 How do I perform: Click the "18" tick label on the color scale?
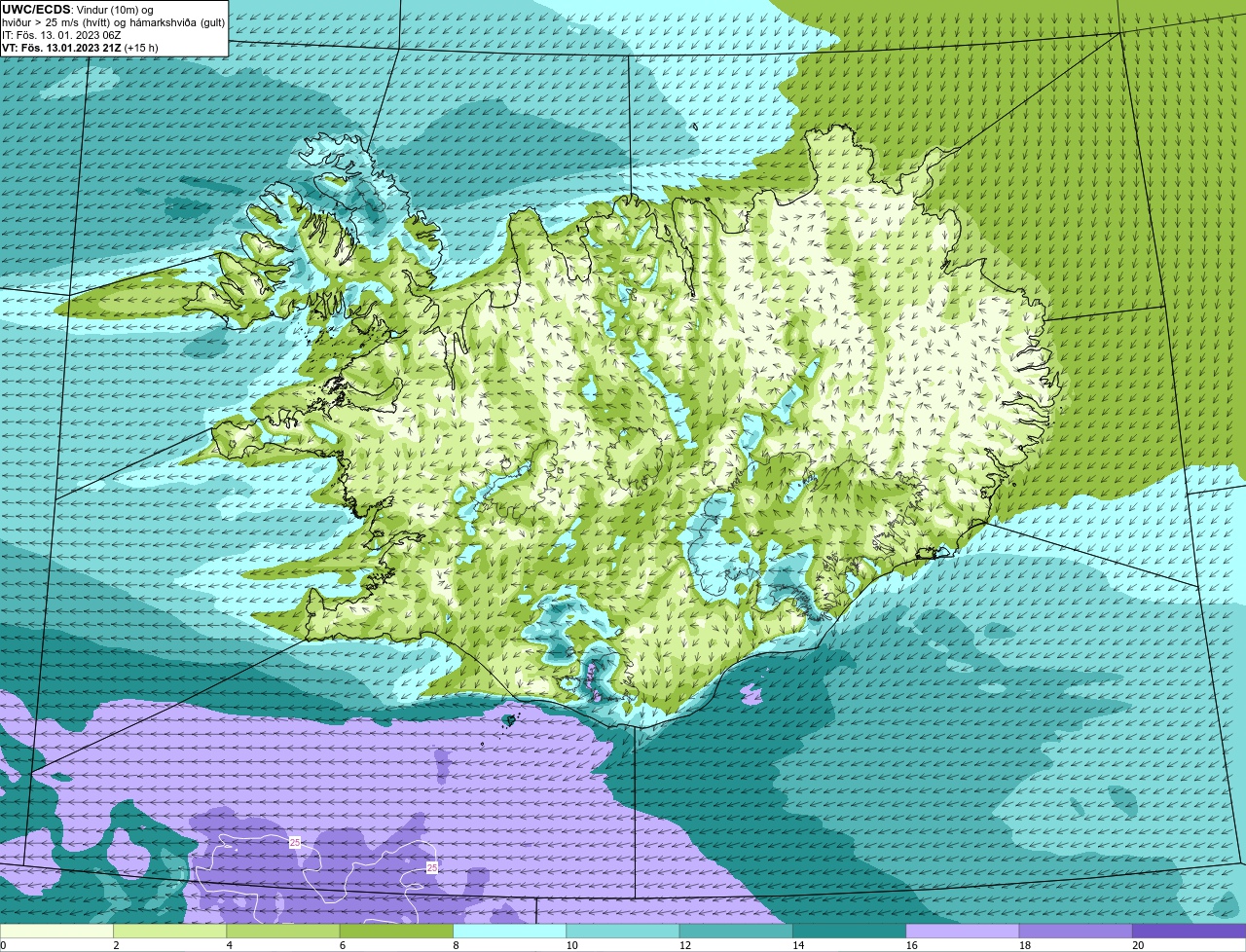pyautogui.click(x=1025, y=945)
